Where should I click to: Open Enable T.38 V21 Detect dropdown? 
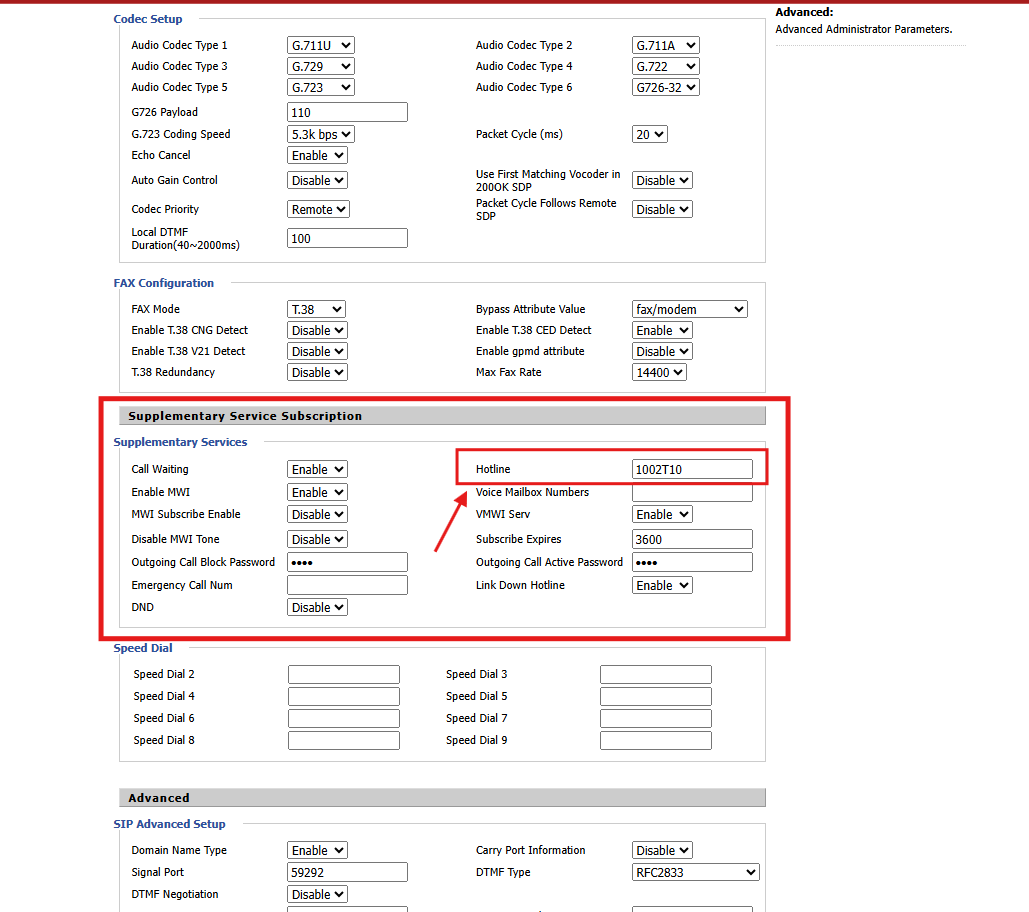tap(317, 351)
